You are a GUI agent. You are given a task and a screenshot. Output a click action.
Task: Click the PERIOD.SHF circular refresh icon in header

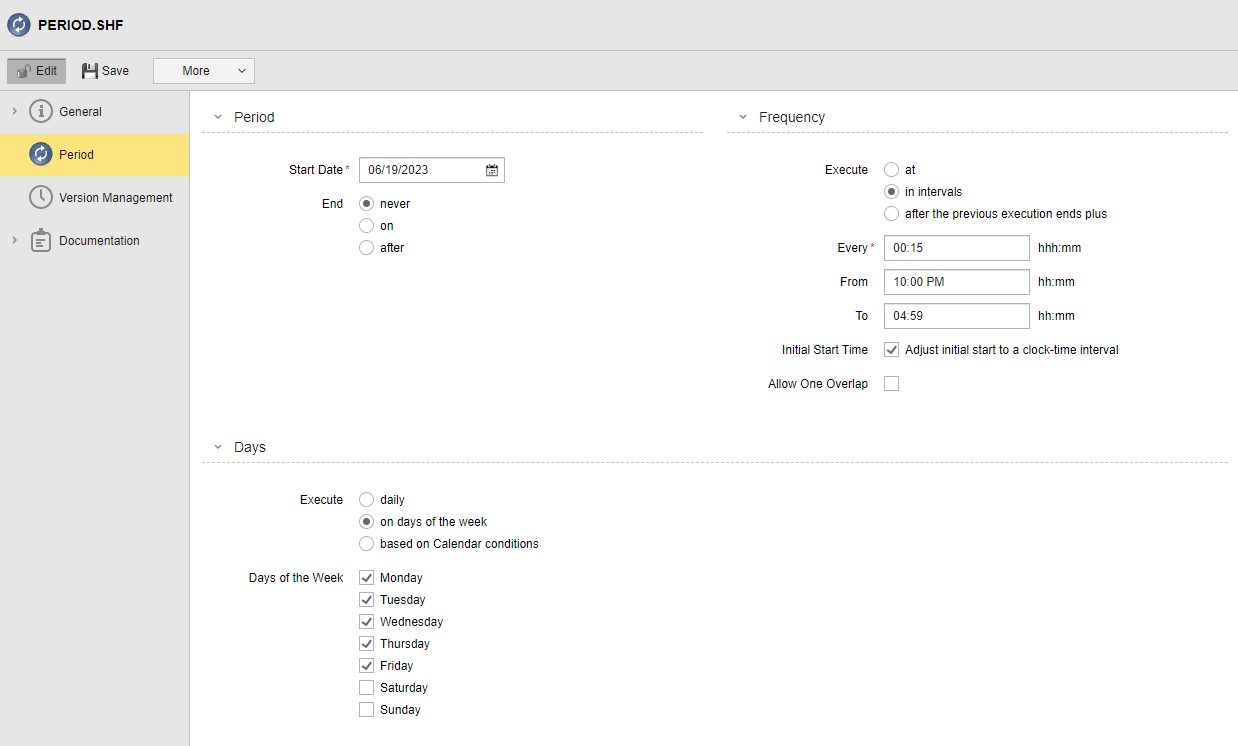tap(19, 24)
